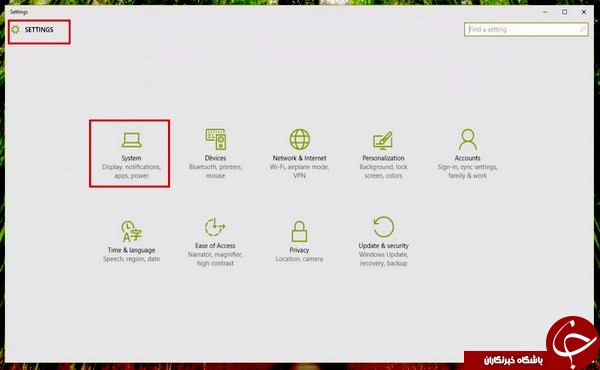This screenshot has width=600, height=370.
Task: Click 'Windows Update, recovery, backup' description
Action: click(383, 259)
